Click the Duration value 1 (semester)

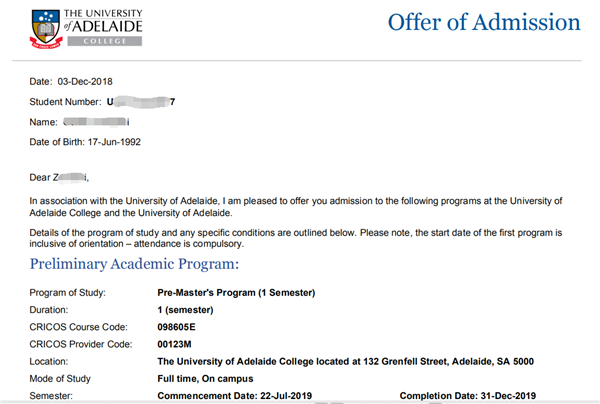coord(193,309)
